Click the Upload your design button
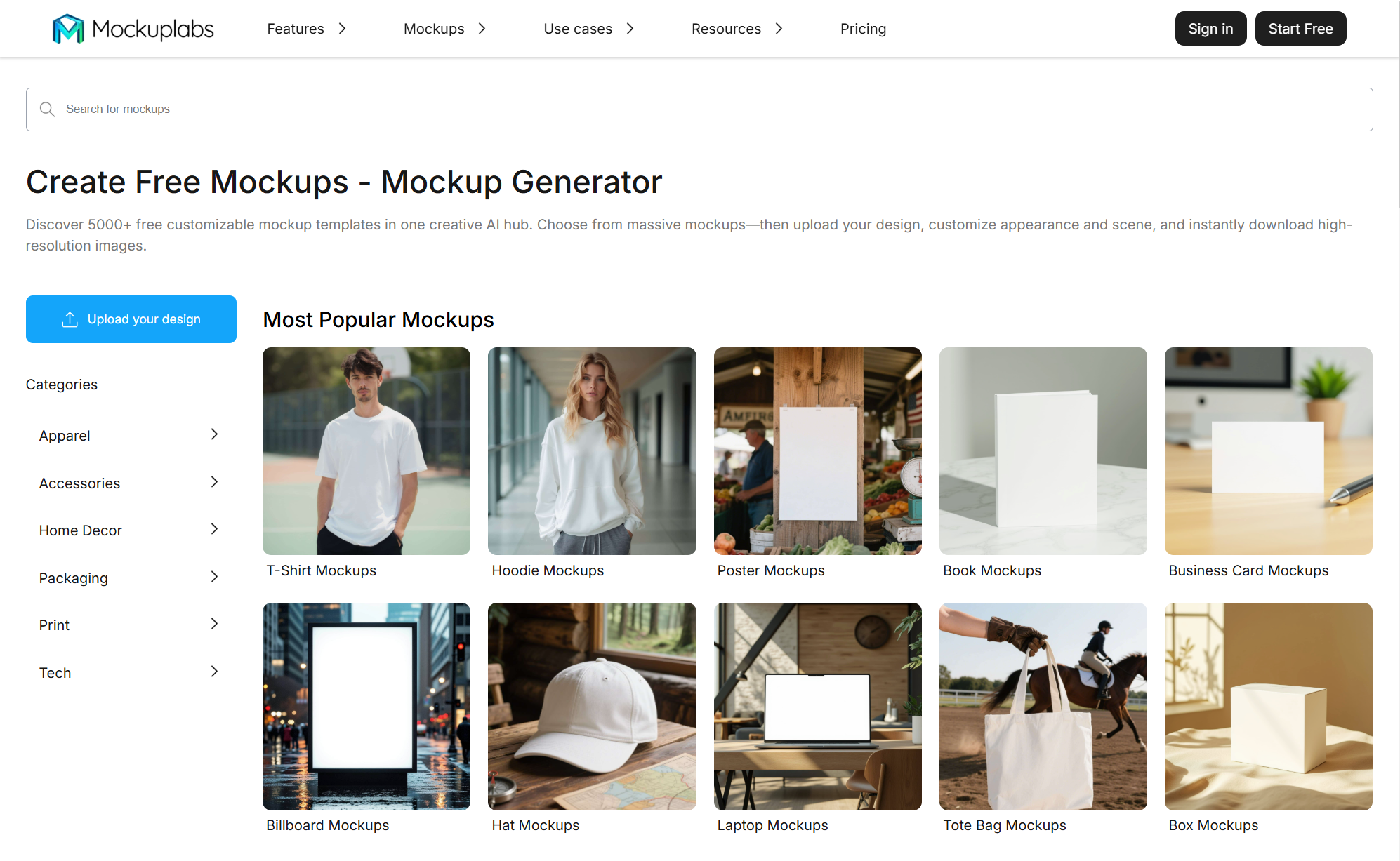This screenshot has height=861, width=1400. pyautogui.click(x=131, y=319)
